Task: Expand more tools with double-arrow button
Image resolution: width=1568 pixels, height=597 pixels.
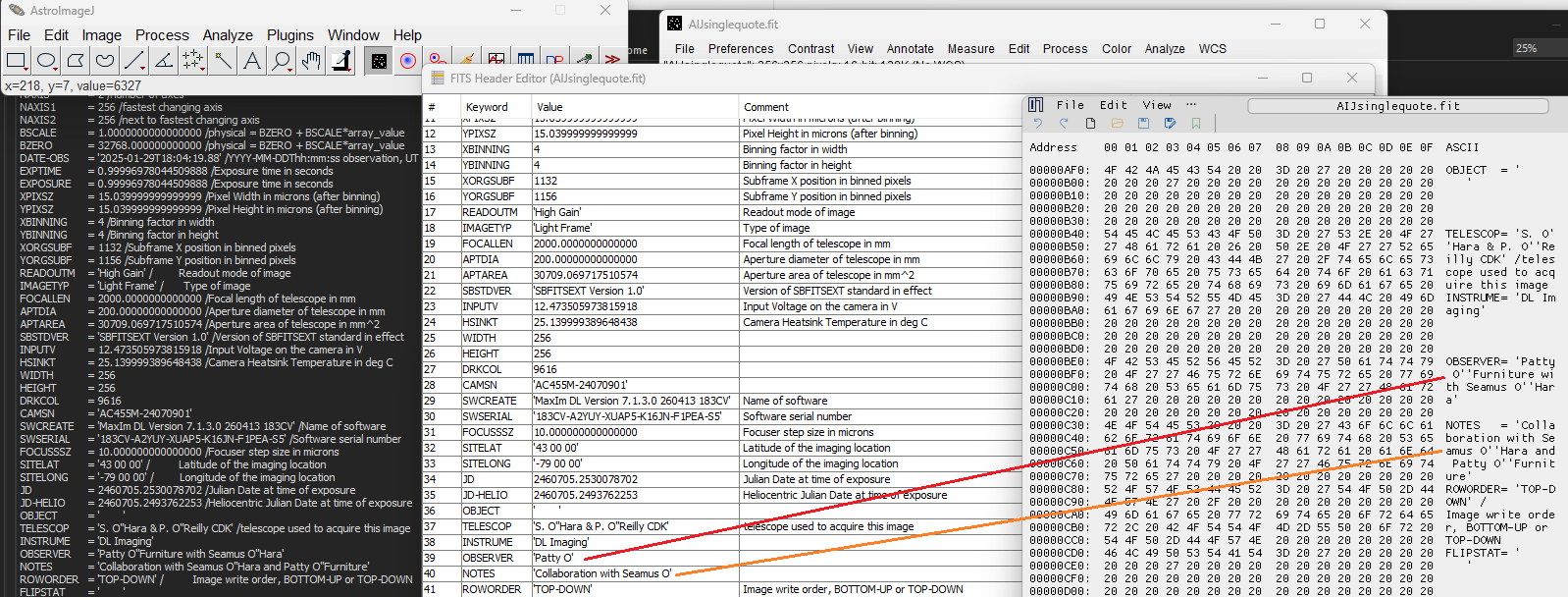Action: [x=613, y=60]
